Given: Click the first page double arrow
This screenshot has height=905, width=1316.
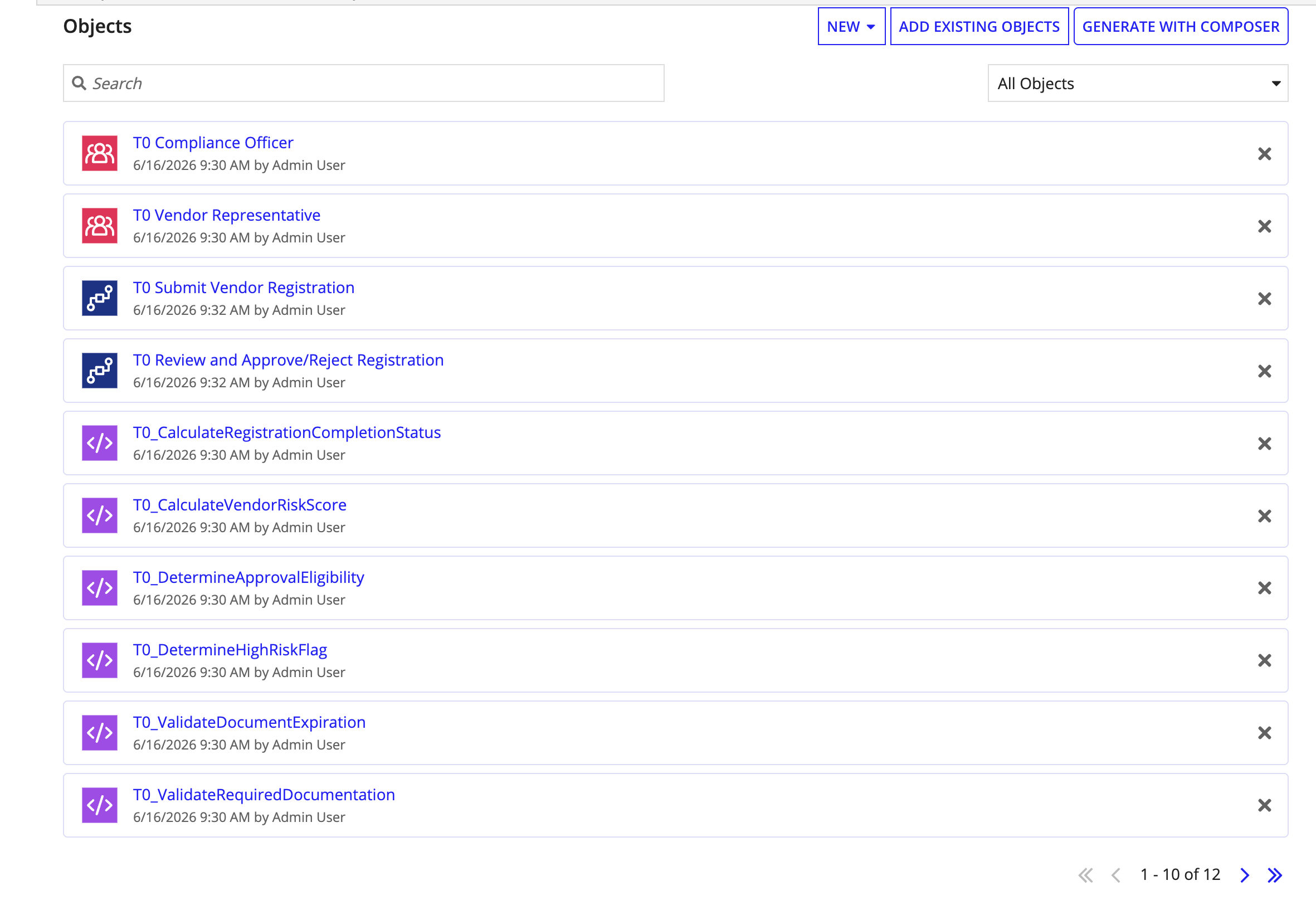Looking at the screenshot, I should (x=1085, y=875).
